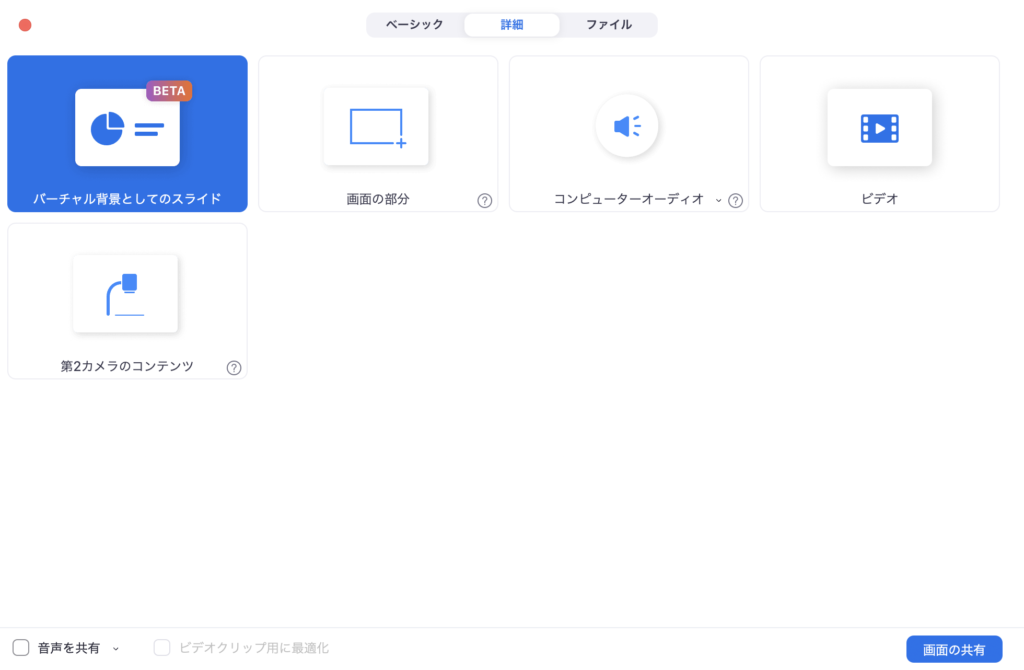Click the ビデオ label text
1024x670 pixels.
880,199
